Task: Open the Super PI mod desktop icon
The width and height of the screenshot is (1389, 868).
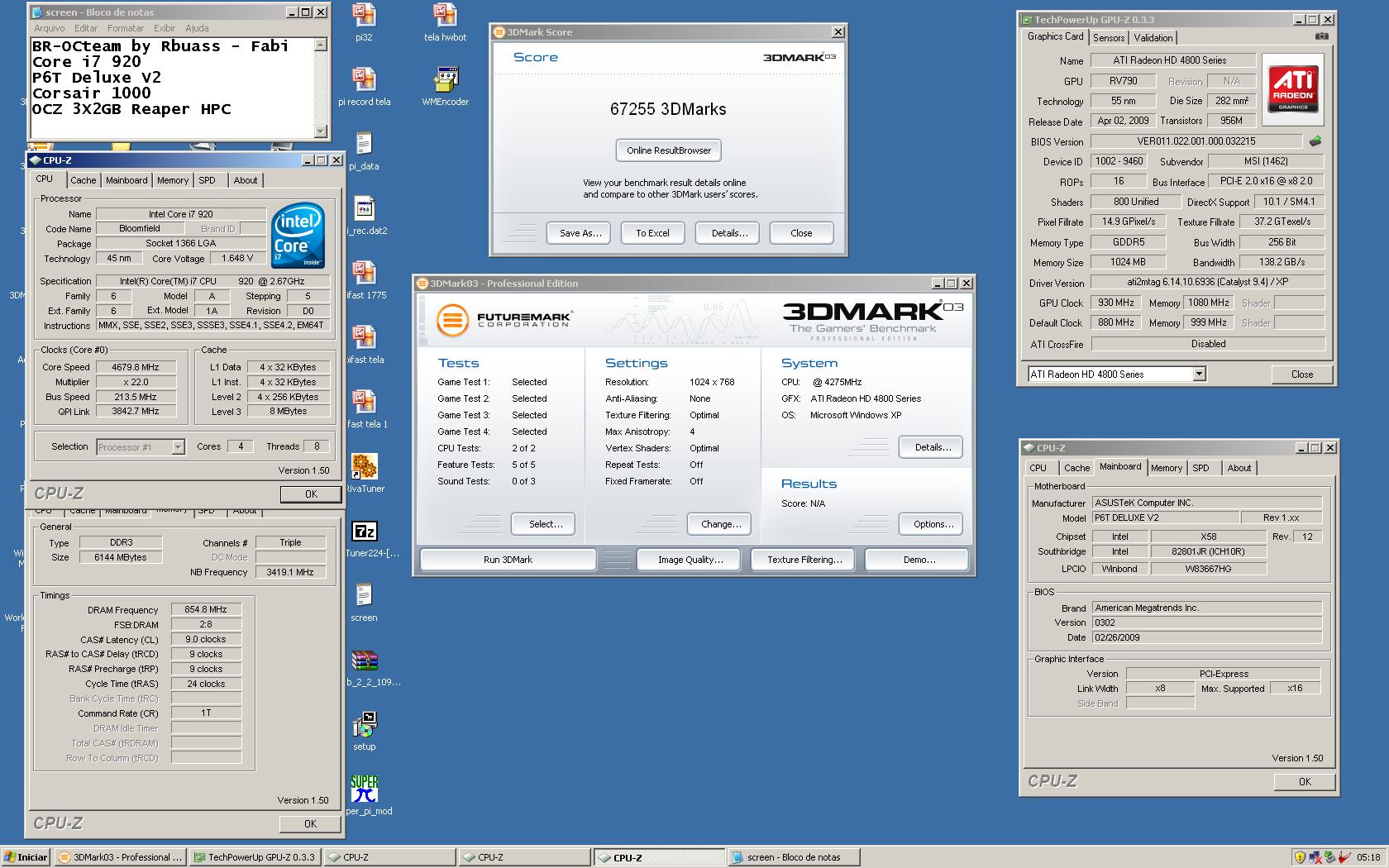Action: pos(364,789)
